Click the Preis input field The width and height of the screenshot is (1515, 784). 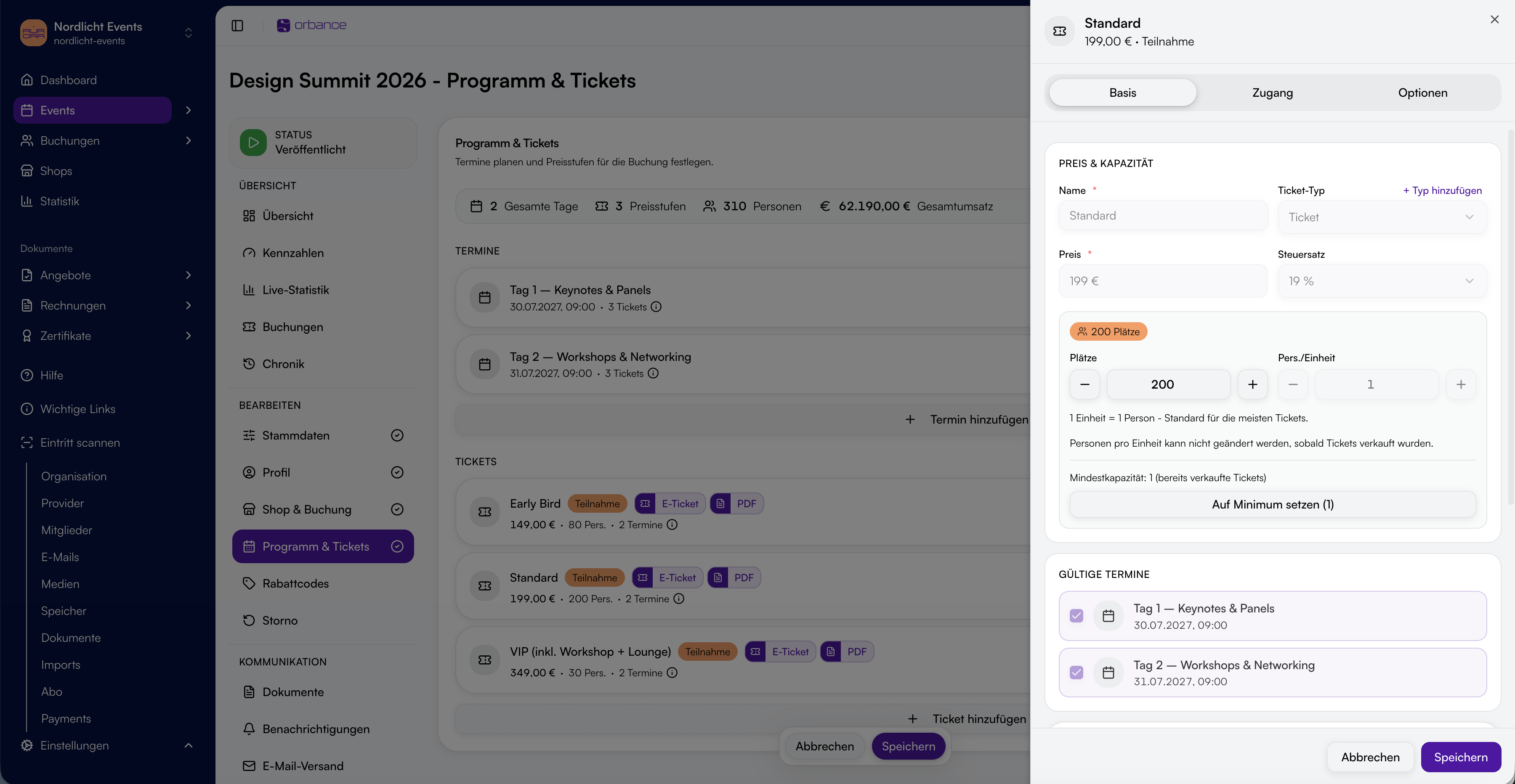[1163, 281]
